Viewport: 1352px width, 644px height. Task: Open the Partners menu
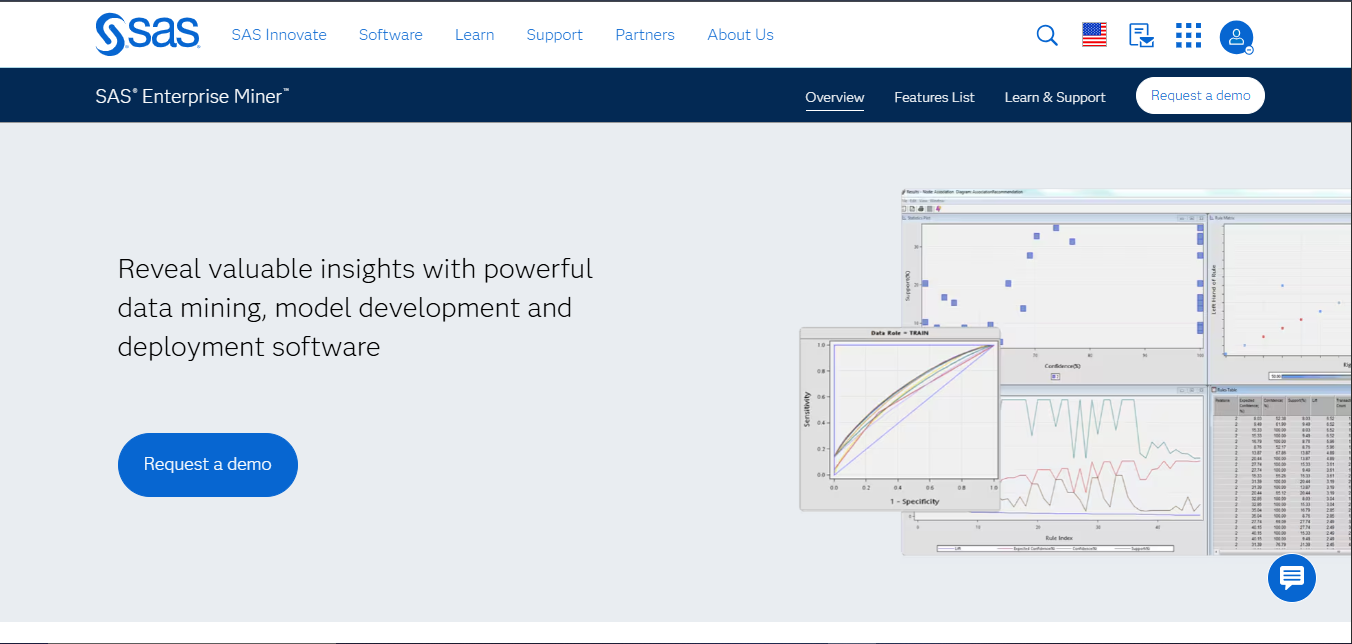(645, 34)
